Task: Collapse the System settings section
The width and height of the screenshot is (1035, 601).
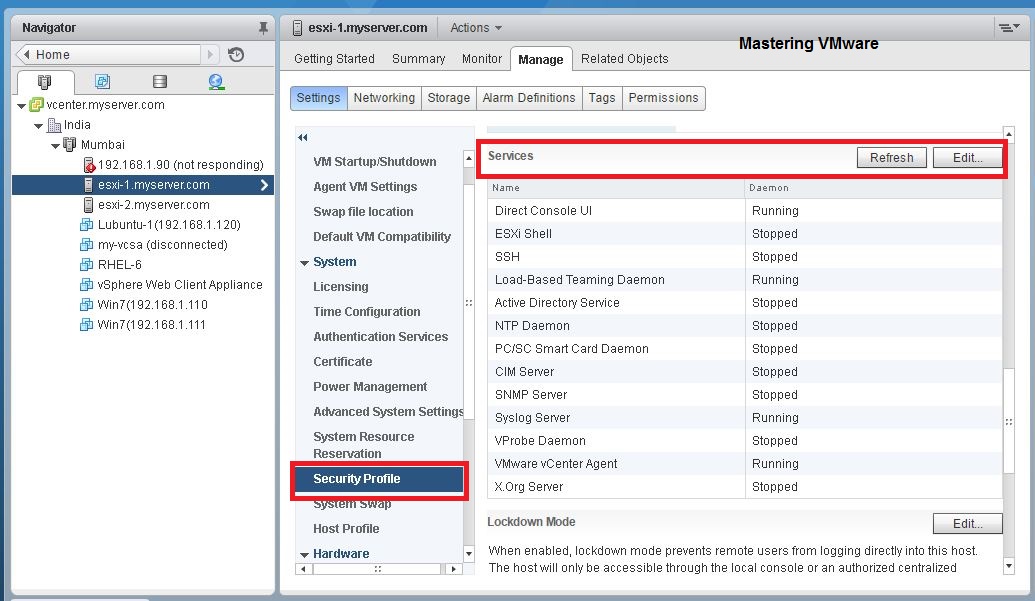Action: pyautogui.click(x=304, y=263)
